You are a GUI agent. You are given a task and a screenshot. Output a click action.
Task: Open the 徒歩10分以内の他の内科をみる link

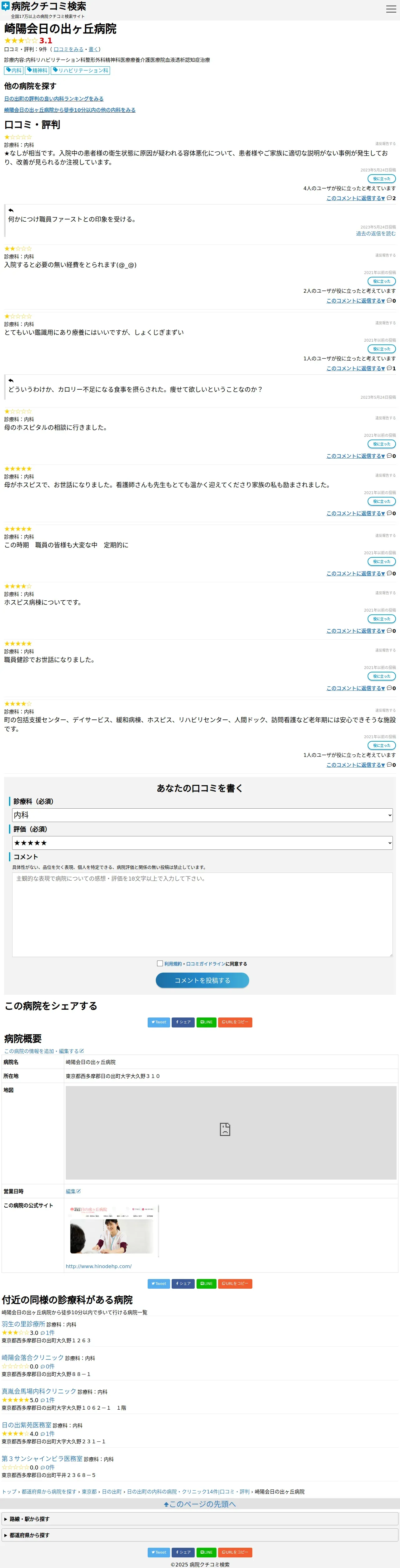[x=70, y=110]
